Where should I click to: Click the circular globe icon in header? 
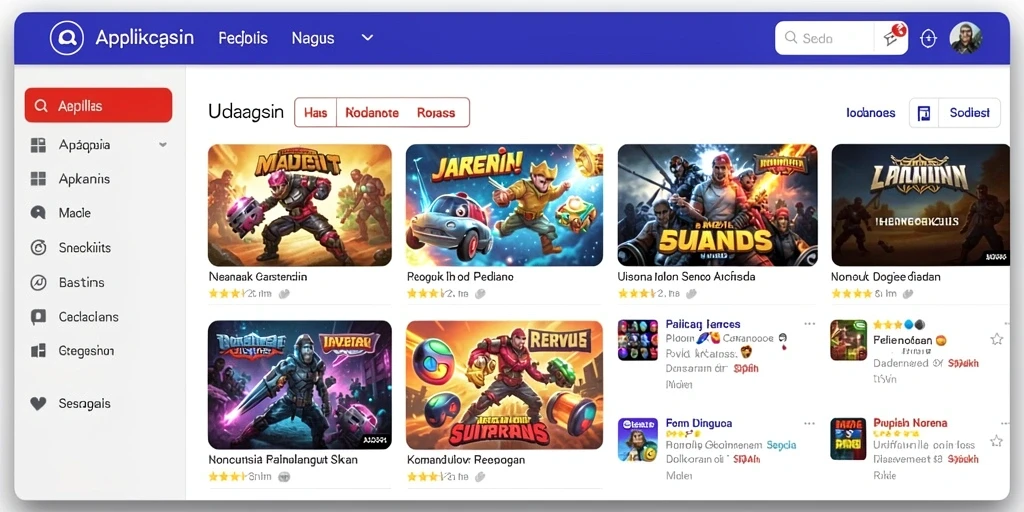click(928, 39)
